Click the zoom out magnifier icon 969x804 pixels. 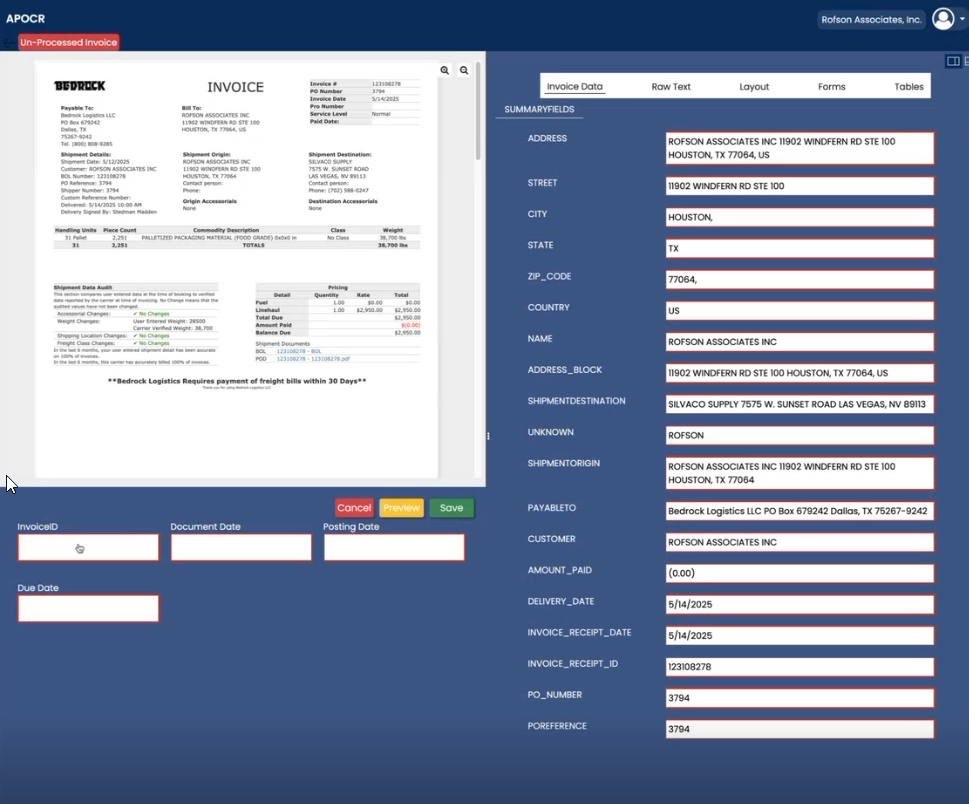464,71
